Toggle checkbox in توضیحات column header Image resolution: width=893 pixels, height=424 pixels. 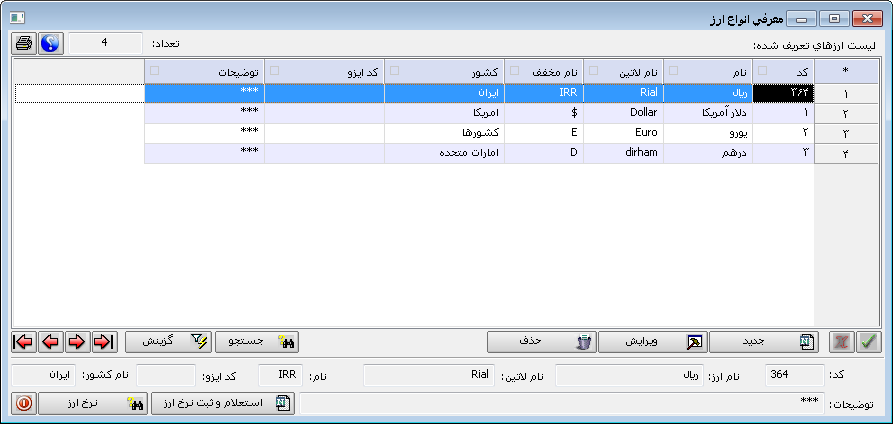pos(154,71)
